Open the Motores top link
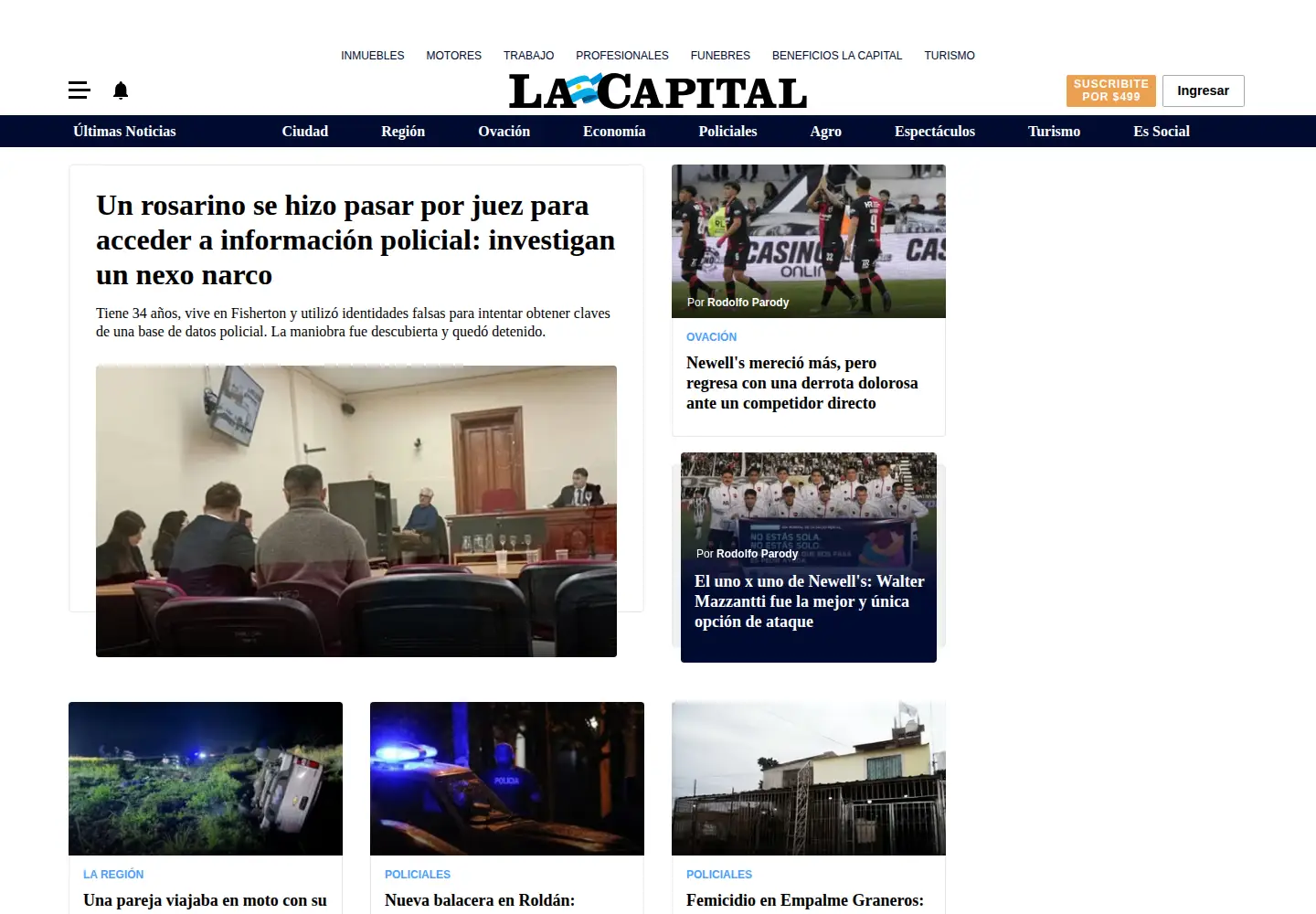 pyautogui.click(x=453, y=56)
